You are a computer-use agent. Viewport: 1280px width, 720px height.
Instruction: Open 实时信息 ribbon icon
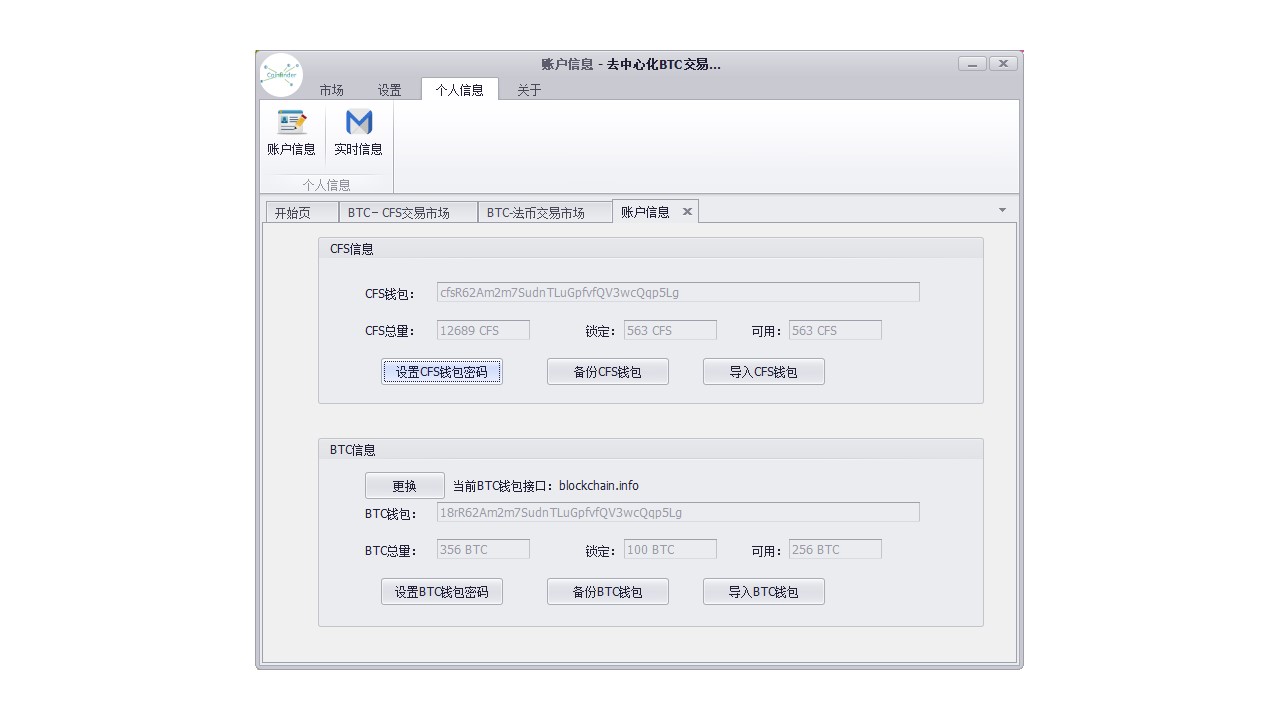click(358, 134)
